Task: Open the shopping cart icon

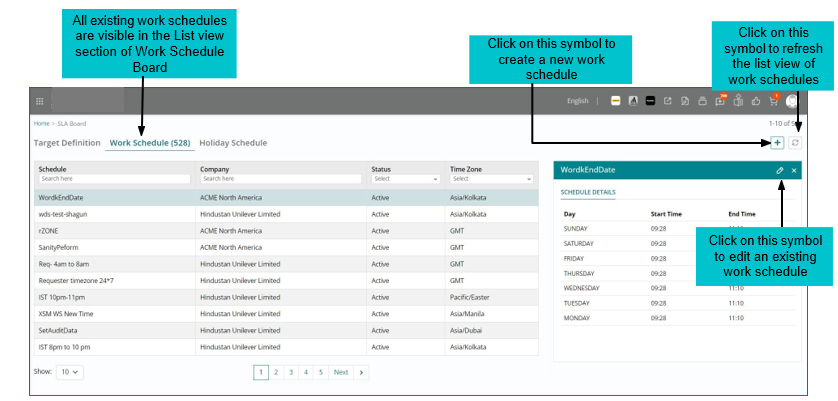Action: pyautogui.click(x=773, y=101)
